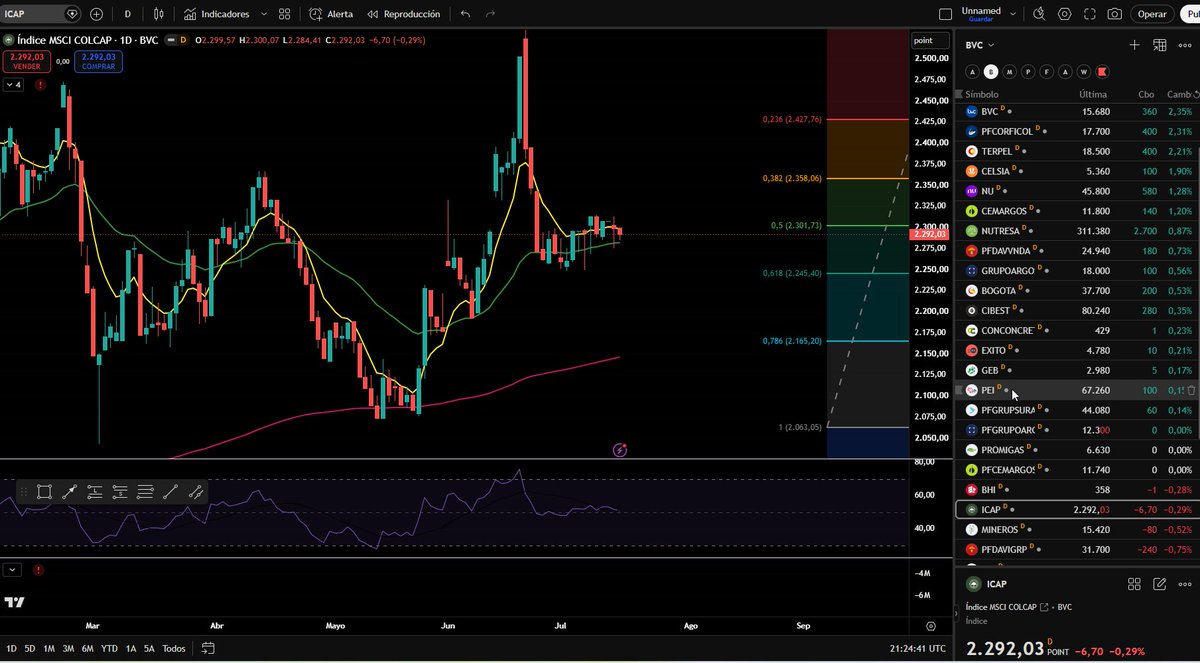This screenshot has height=663, width=1200.
Task: Open the compare or add symbol plus icon
Action: click(96, 14)
